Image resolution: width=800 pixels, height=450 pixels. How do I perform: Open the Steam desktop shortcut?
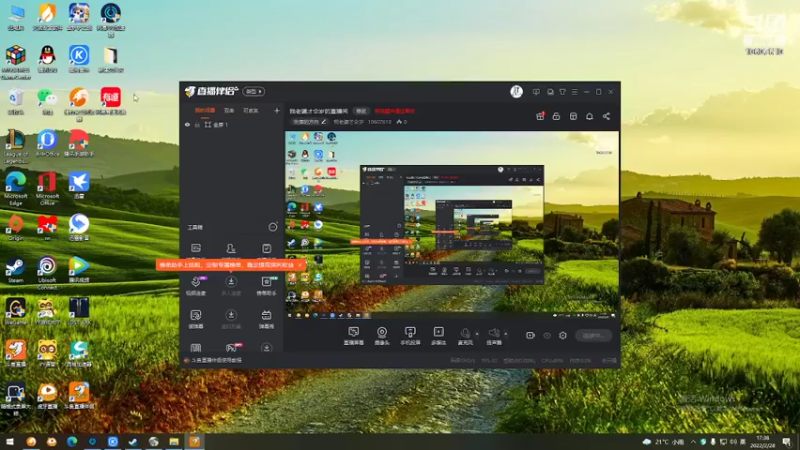[16, 270]
